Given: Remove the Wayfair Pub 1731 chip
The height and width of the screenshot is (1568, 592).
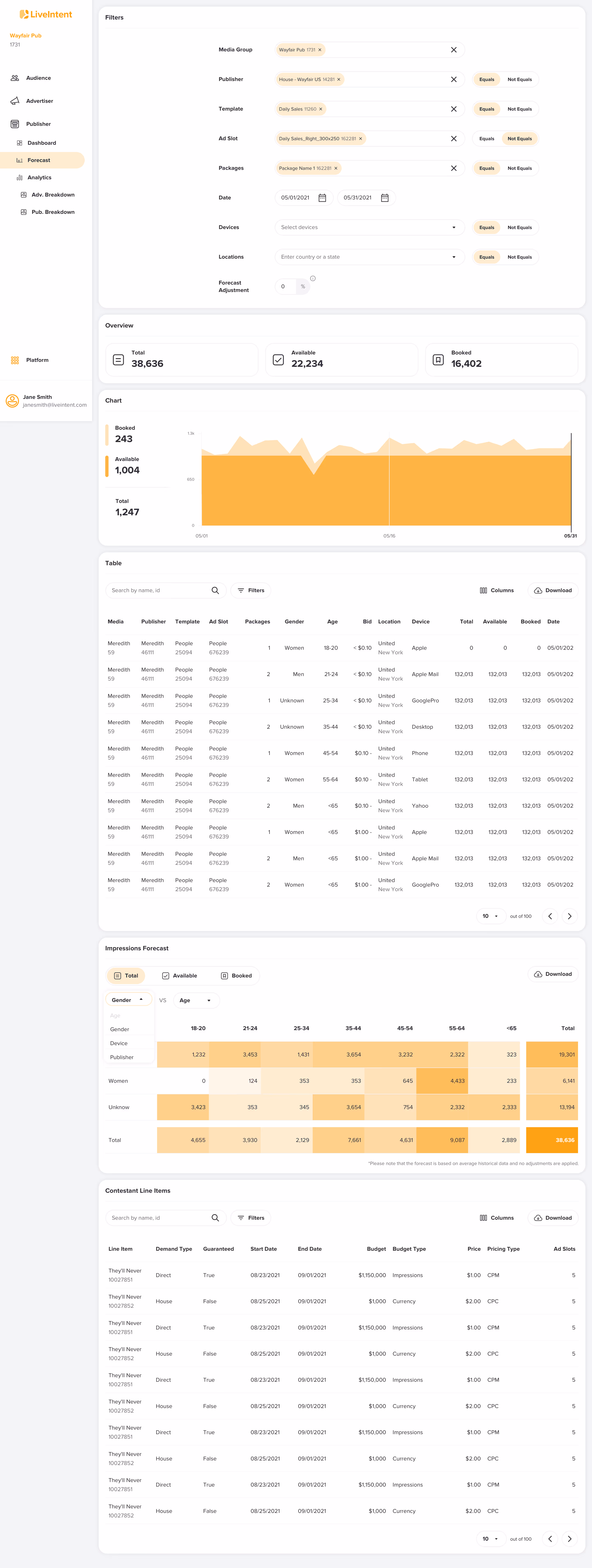Looking at the screenshot, I should 319,50.
